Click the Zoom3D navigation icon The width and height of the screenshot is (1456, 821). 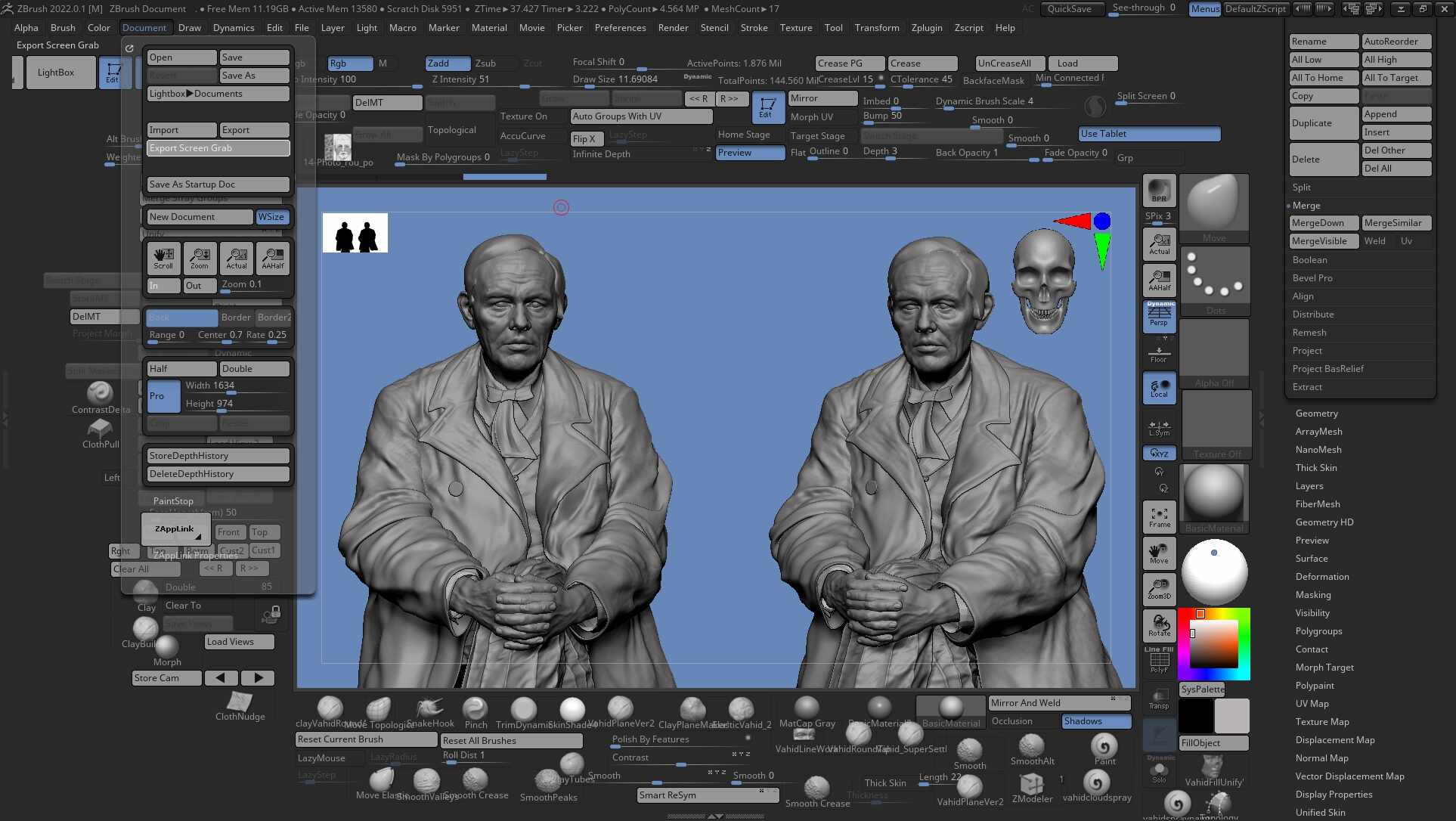pos(1159,589)
